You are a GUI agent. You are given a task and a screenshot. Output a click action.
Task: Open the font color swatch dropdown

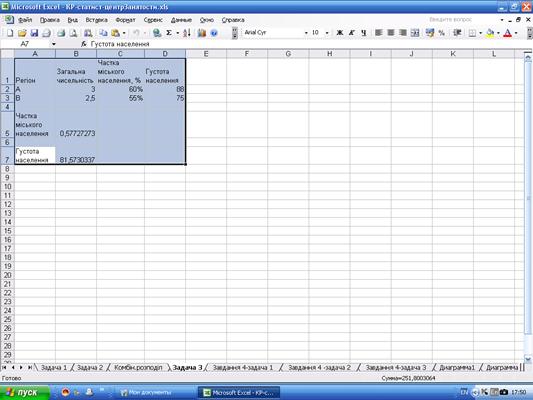tap(516, 33)
